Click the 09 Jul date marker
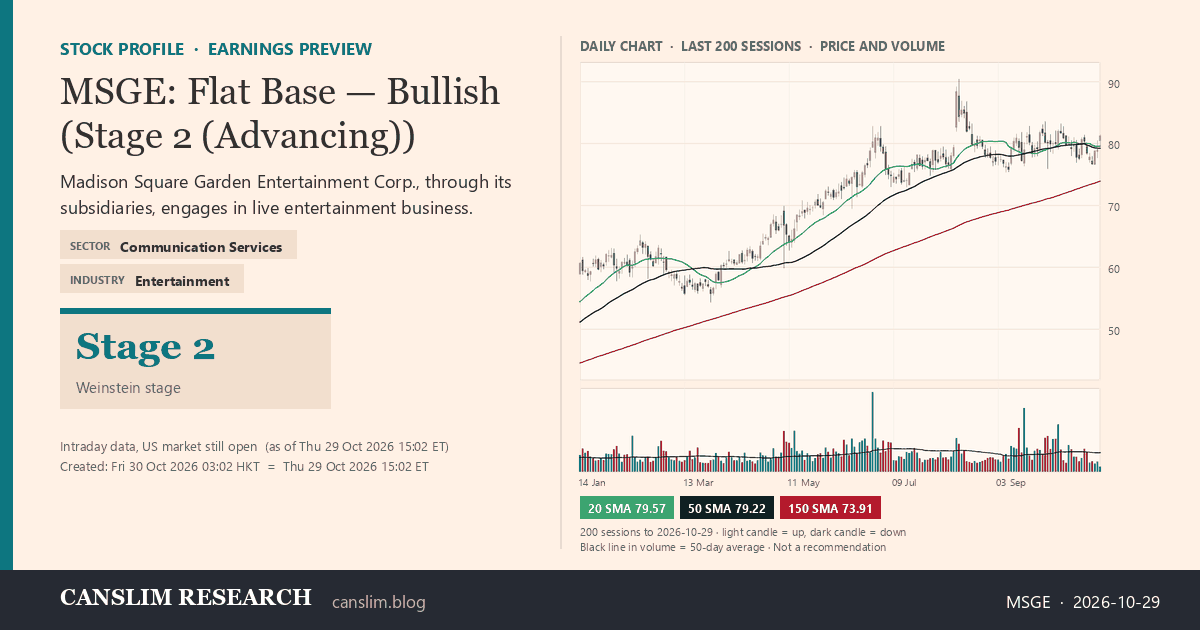 coord(904,482)
